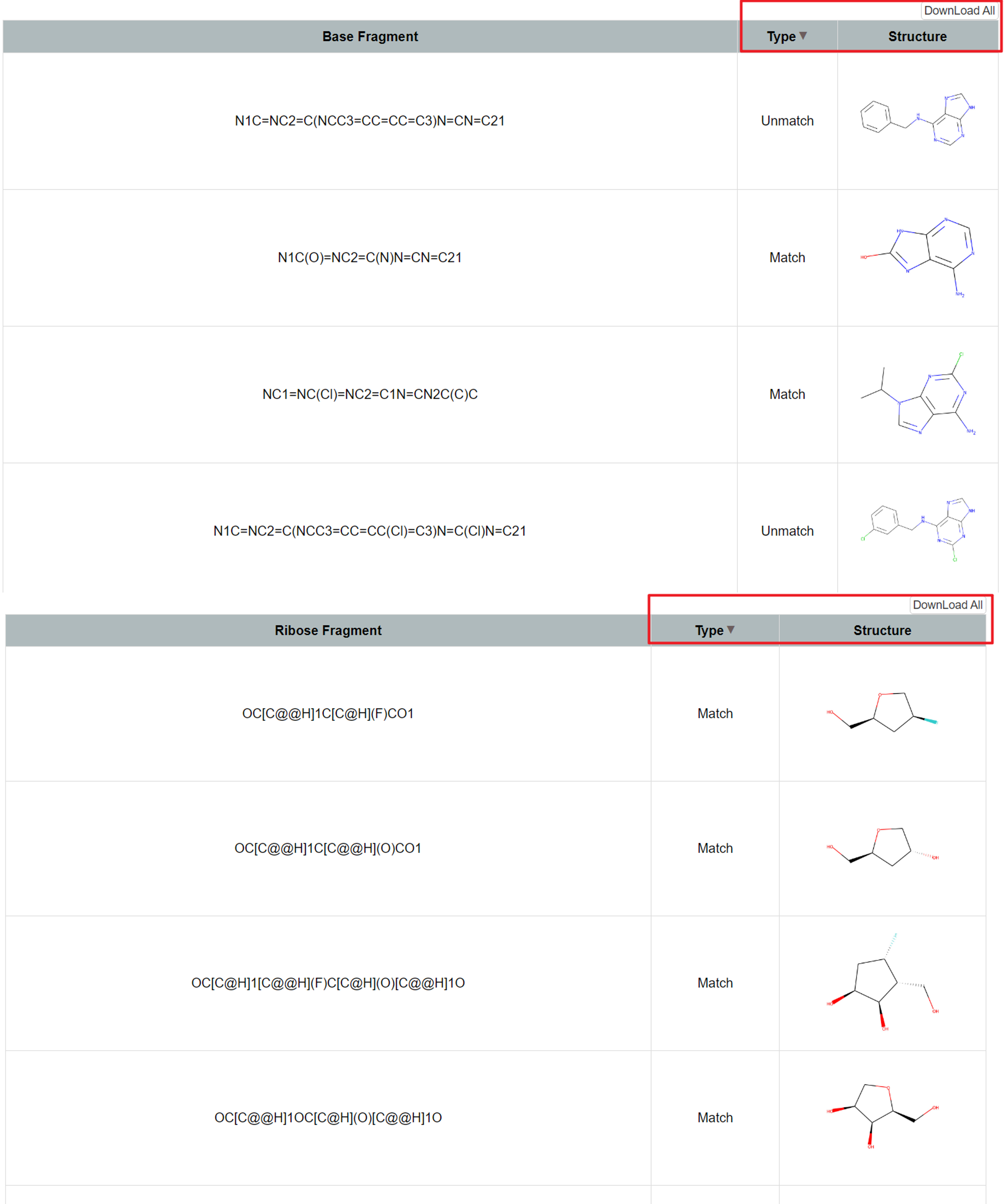
Task: Open last ribose furanose diol structure image
Action: 882,1116
